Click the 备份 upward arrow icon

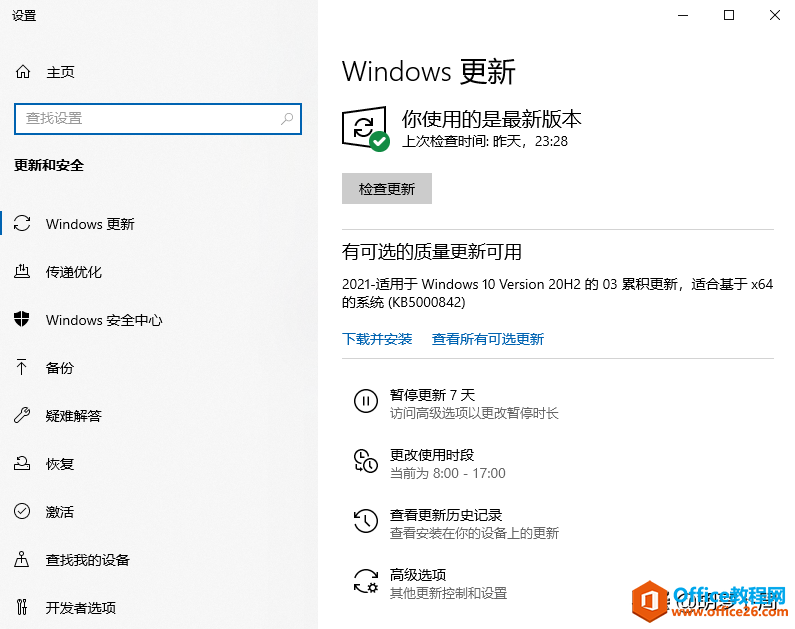pyautogui.click(x=22, y=367)
